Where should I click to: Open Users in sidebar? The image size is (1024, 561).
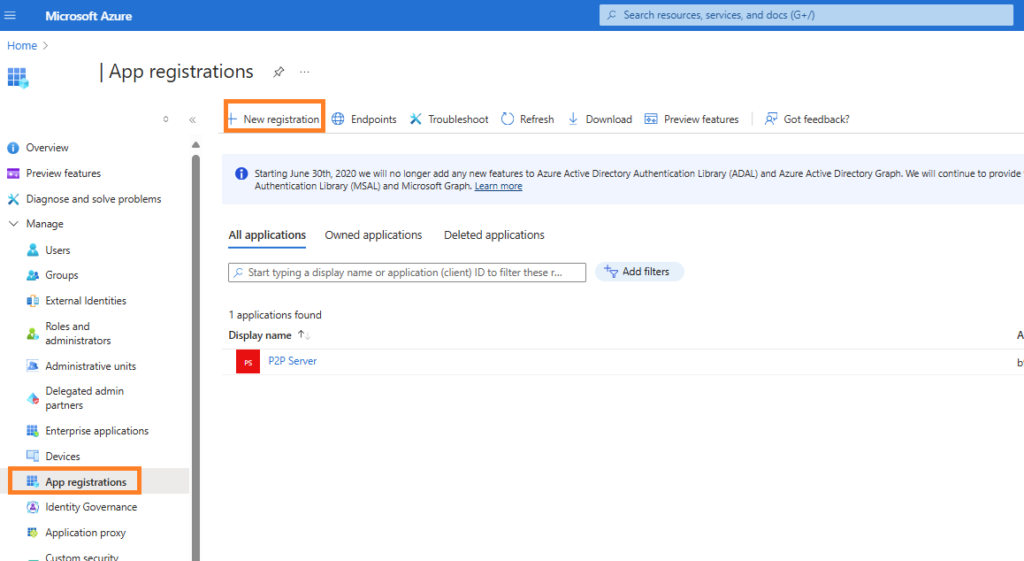(57, 250)
